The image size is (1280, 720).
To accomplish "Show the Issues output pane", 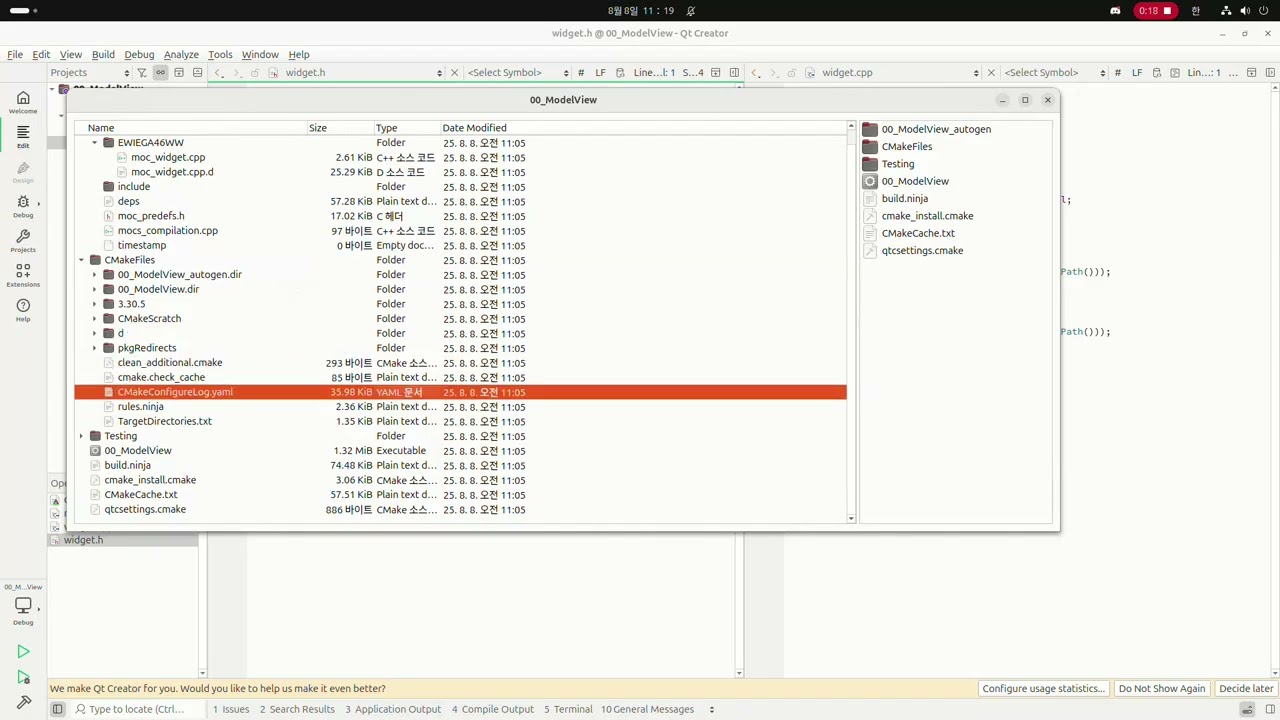I will (x=231, y=709).
